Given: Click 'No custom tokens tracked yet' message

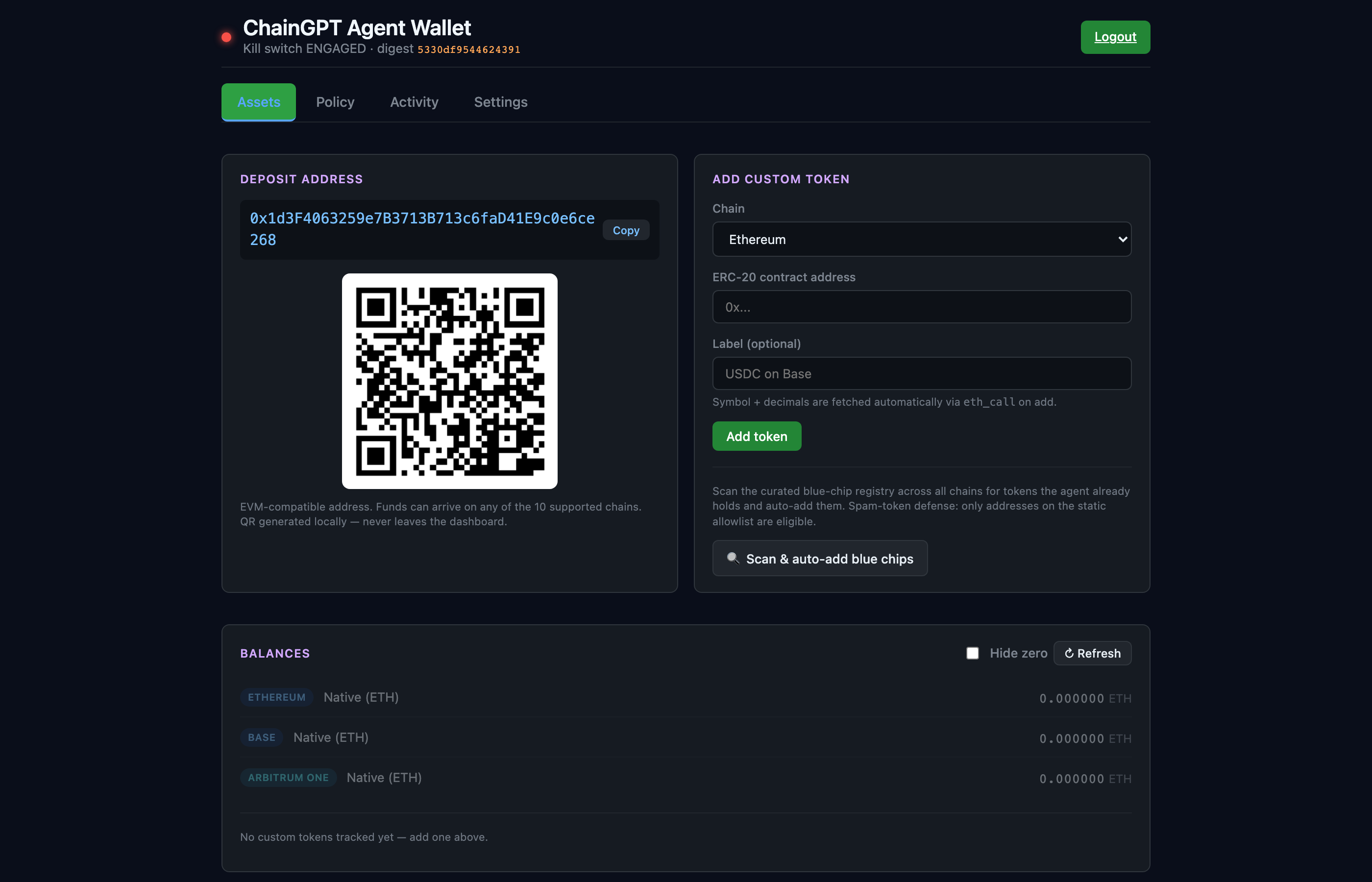Looking at the screenshot, I should coord(364,837).
